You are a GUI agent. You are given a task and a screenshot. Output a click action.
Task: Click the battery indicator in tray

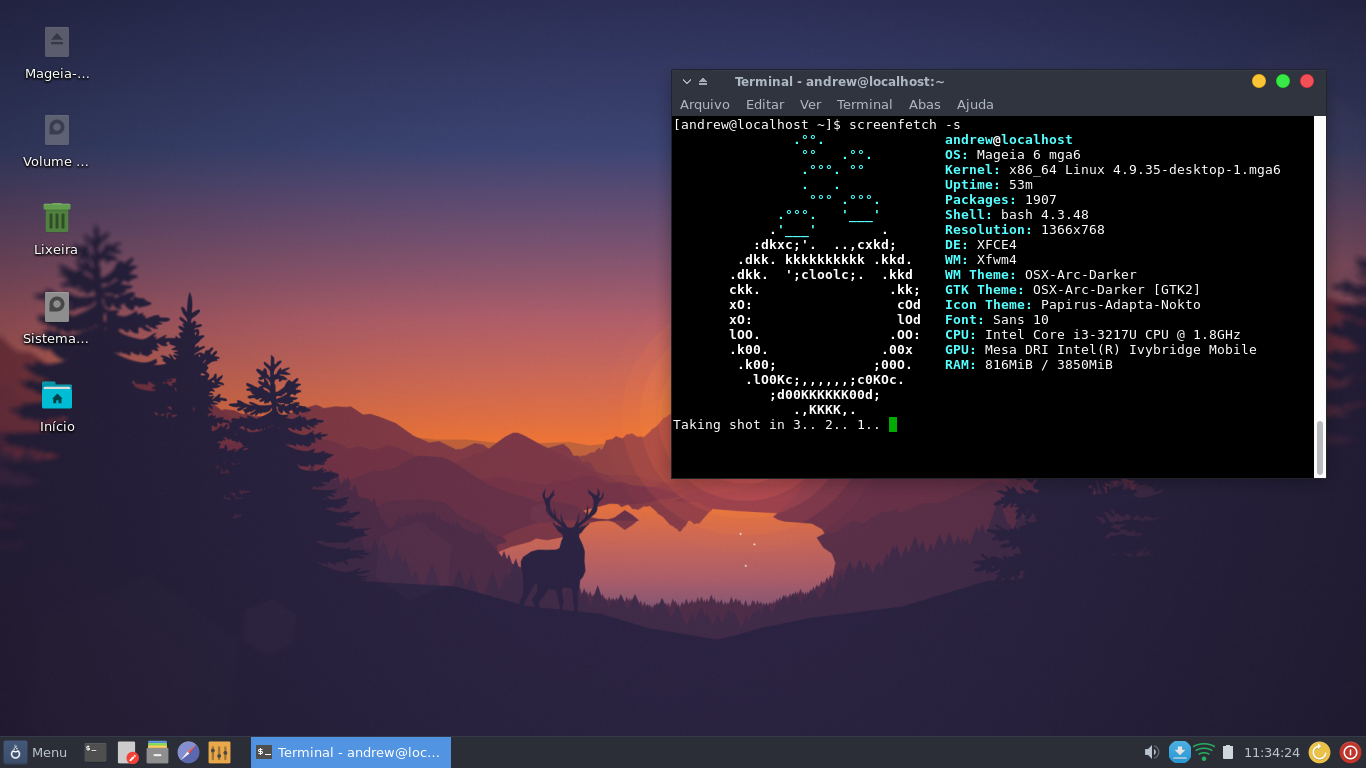pyautogui.click(x=1228, y=752)
